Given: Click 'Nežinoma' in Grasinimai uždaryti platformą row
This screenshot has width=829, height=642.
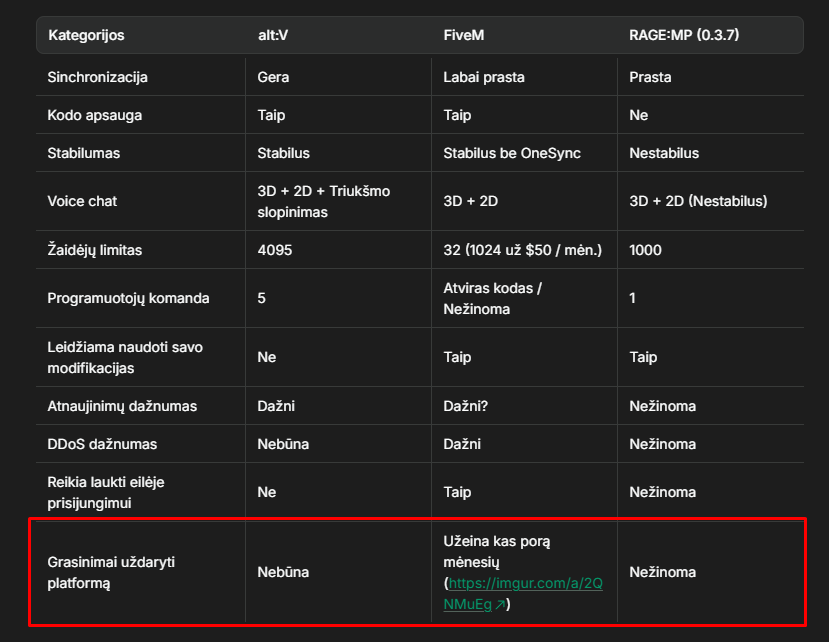Looking at the screenshot, I should click(662, 572).
